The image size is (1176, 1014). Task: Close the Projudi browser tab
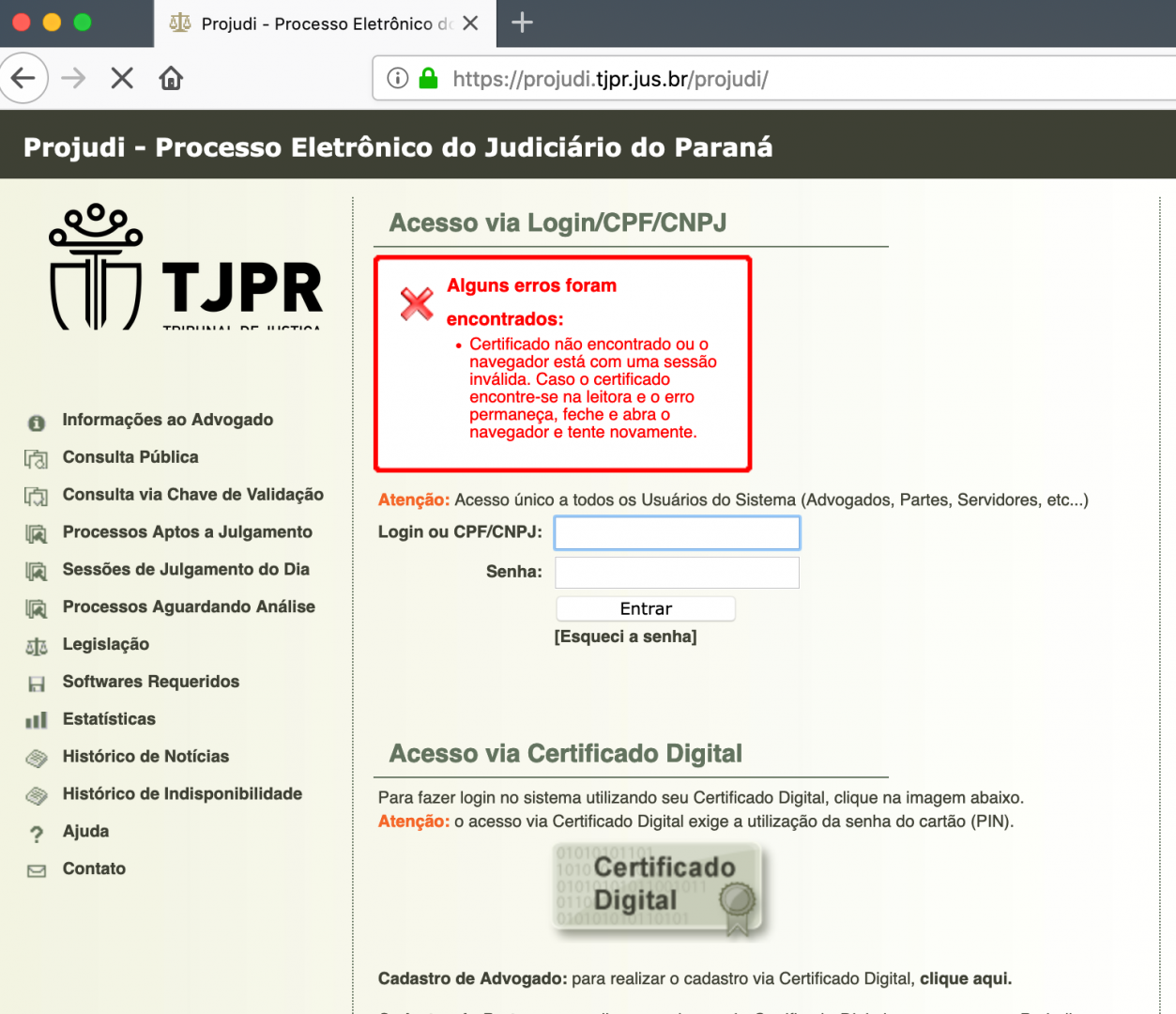[x=471, y=23]
